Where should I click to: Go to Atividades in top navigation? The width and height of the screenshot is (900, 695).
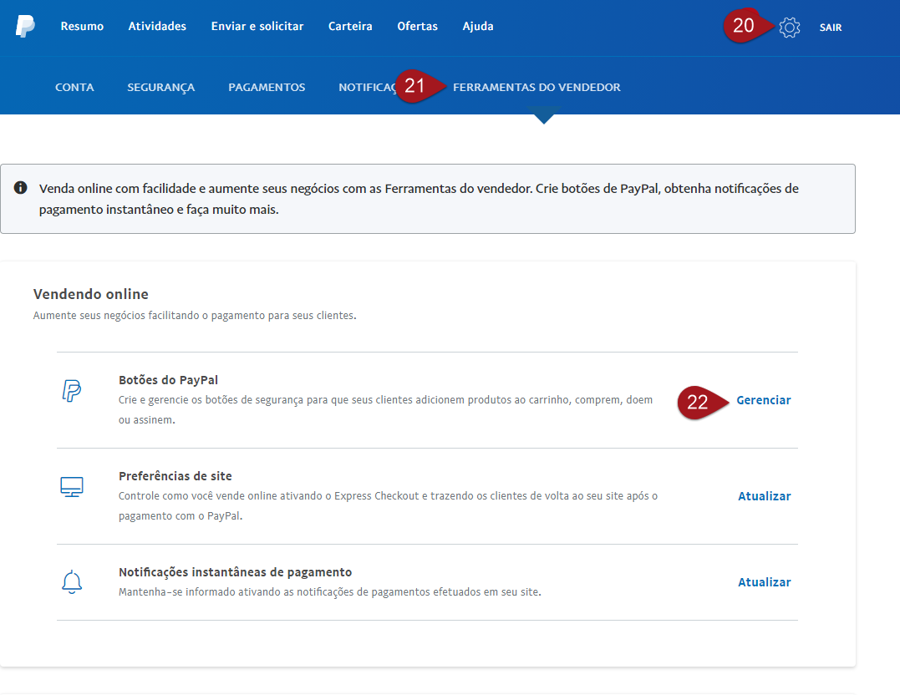click(x=157, y=26)
